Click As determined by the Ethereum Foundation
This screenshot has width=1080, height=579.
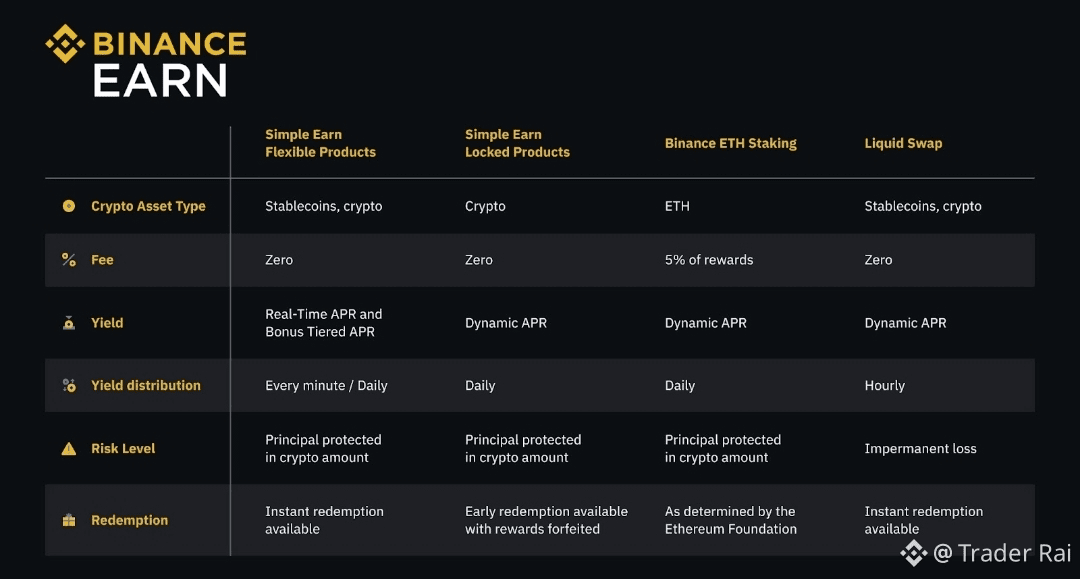(x=730, y=520)
